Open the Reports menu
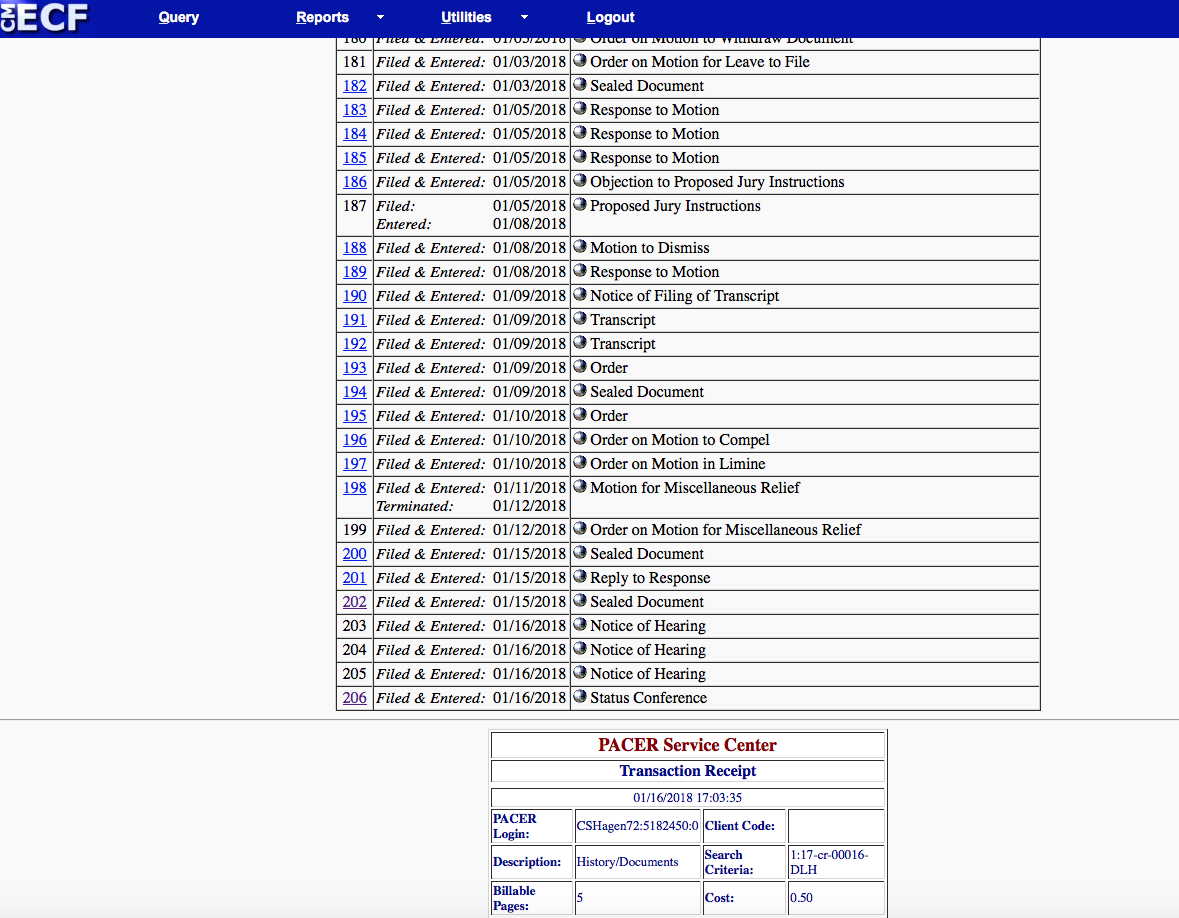Viewport: 1179px width, 918px height. [323, 17]
